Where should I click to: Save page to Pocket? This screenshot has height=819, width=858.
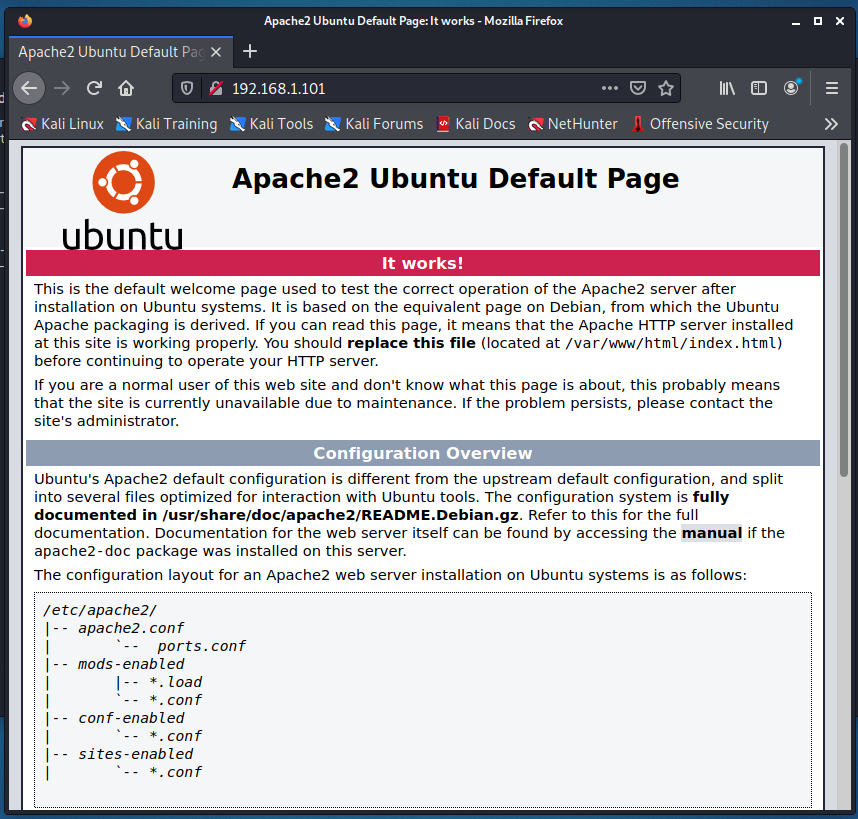(638, 88)
